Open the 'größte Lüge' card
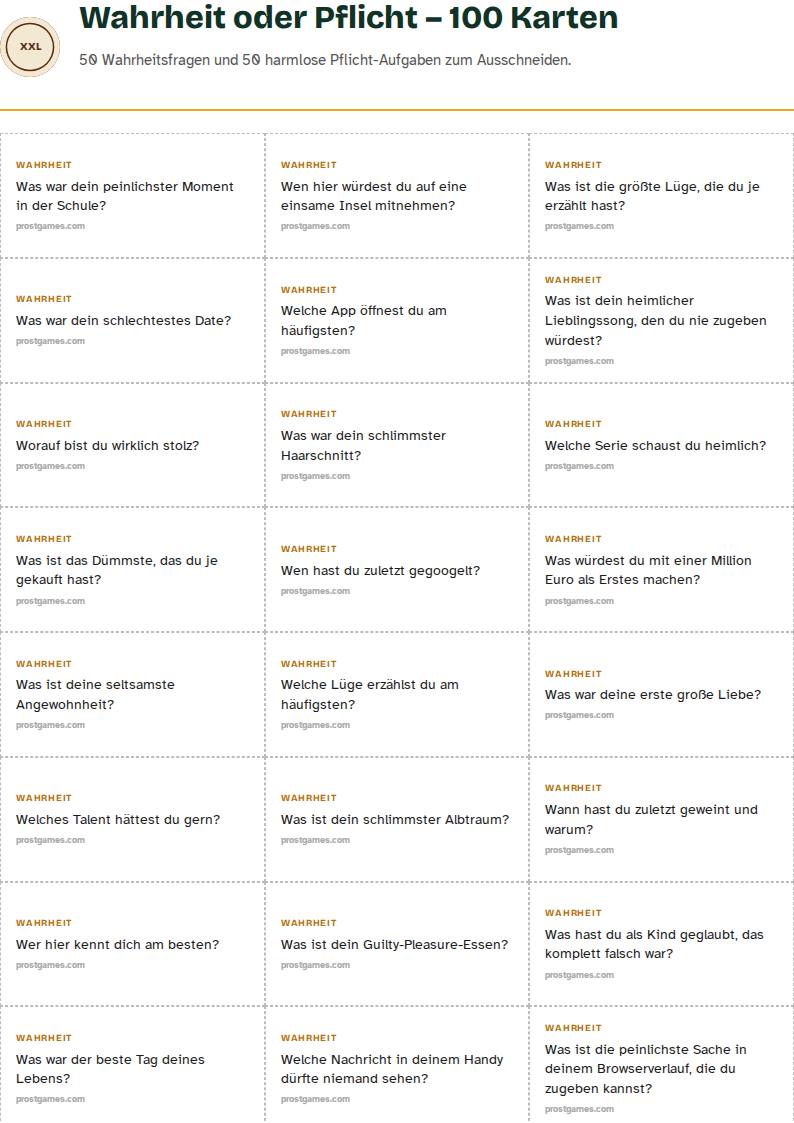 pos(662,196)
